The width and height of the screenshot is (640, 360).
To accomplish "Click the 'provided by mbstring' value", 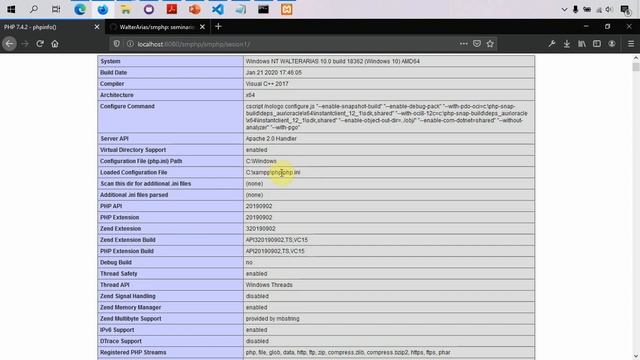I will coord(272,319).
